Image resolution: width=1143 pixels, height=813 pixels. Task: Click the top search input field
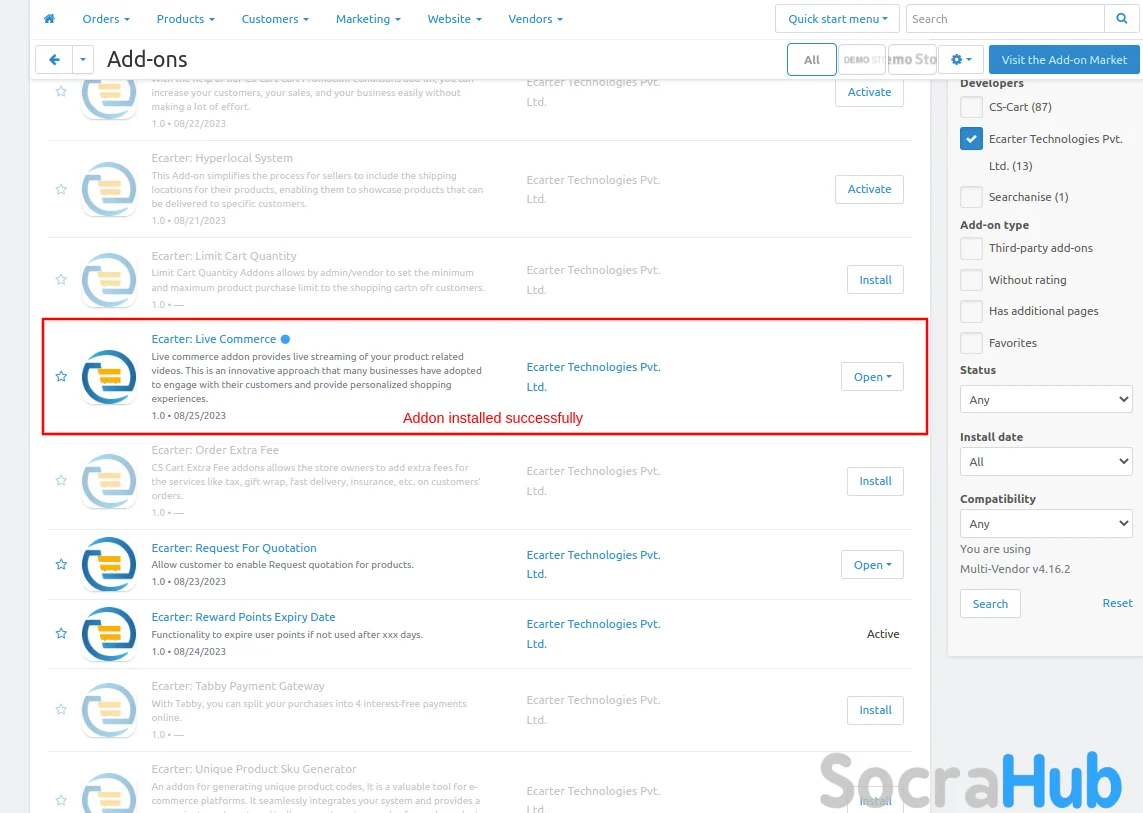(1005, 19)
